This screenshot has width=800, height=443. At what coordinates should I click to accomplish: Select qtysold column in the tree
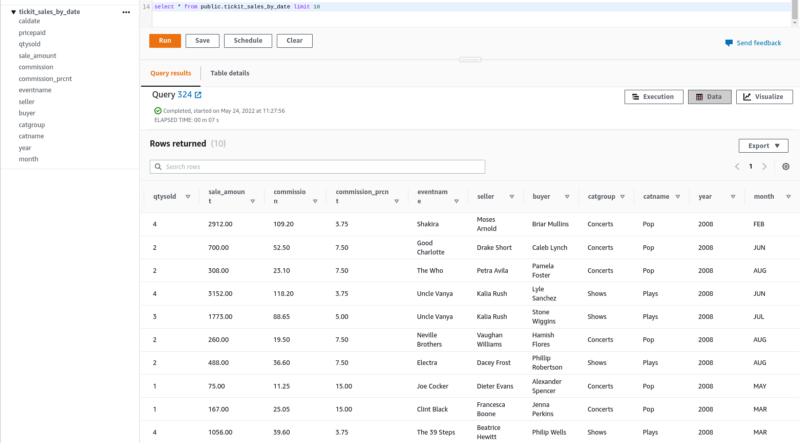pos(30,44)
